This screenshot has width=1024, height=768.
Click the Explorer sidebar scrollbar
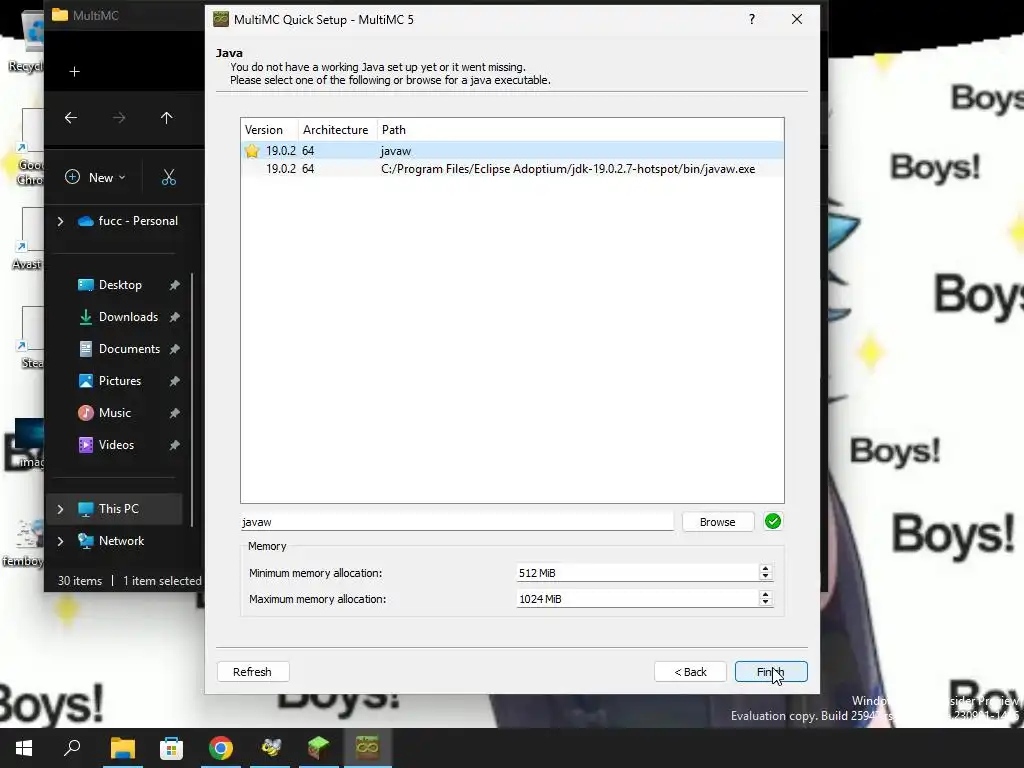(192, 400)
